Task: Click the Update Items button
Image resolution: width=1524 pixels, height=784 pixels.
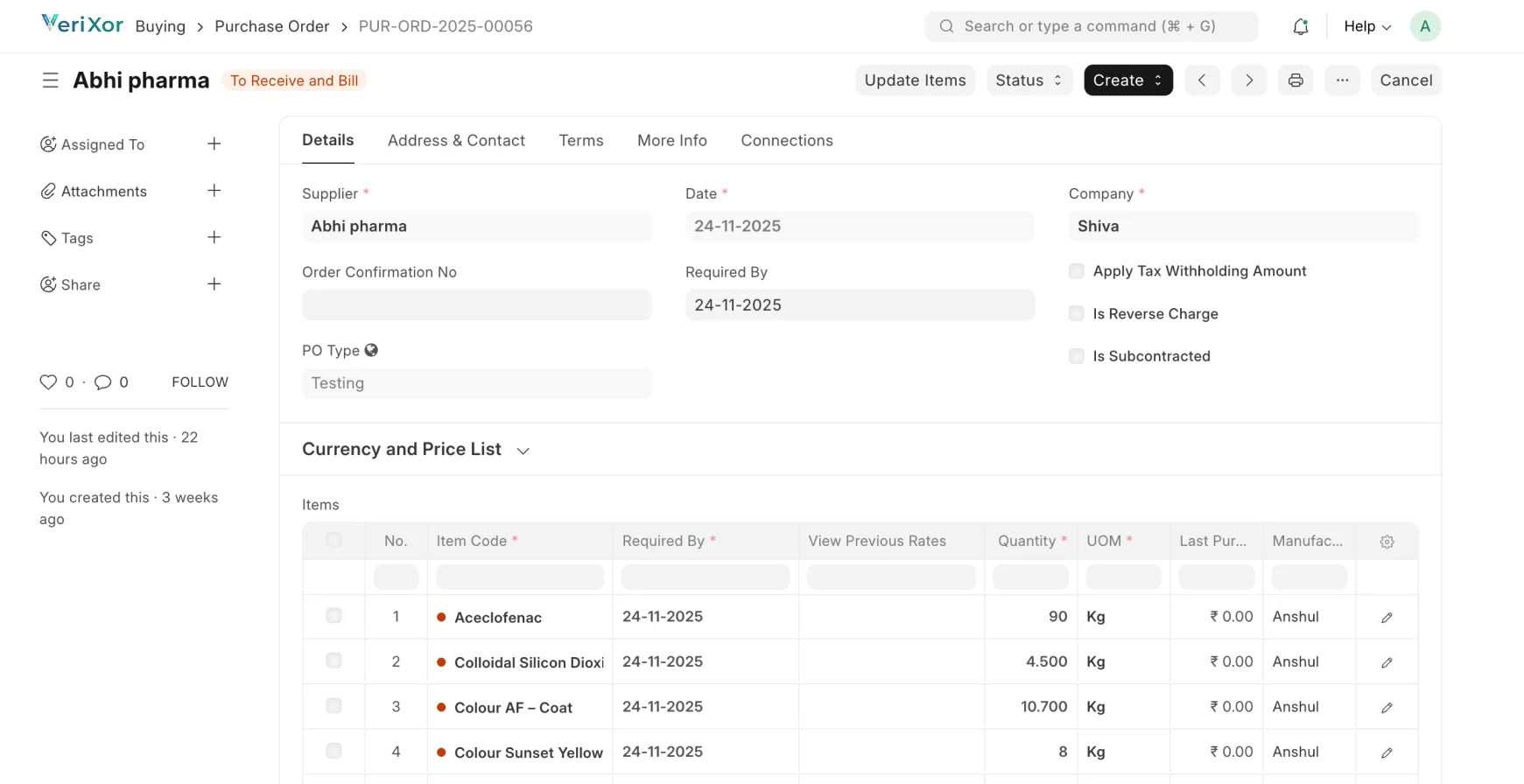Action: point(915,80)
